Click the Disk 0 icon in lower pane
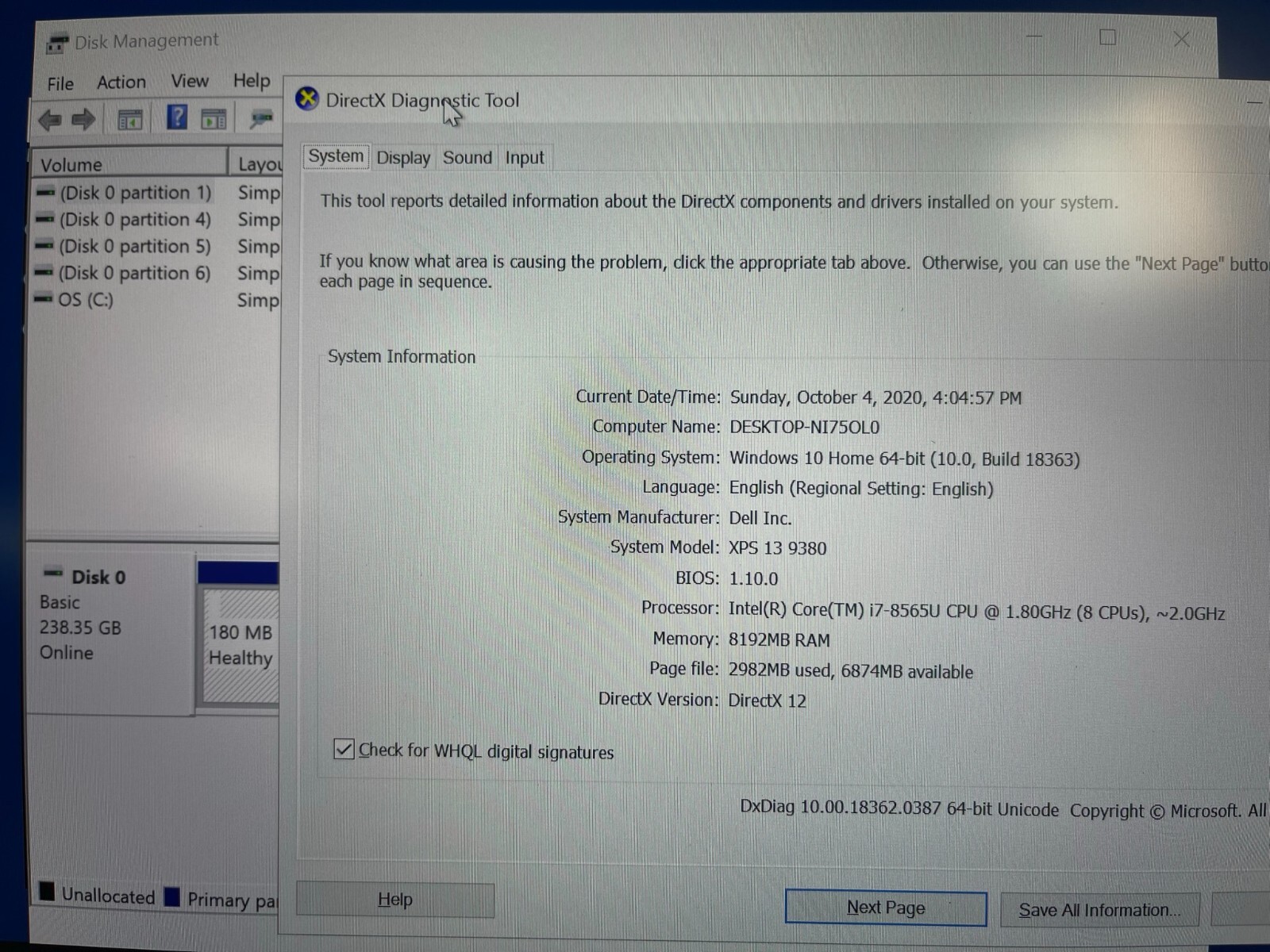 (53, 572)
